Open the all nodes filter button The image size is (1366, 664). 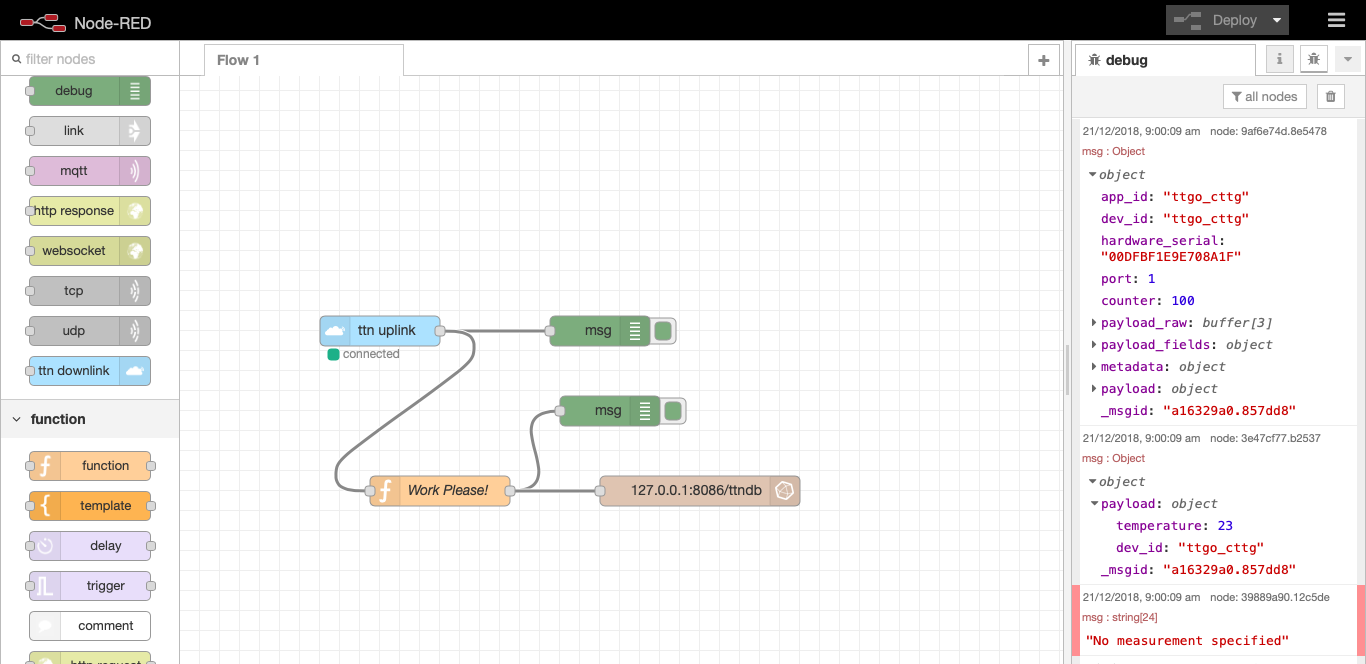(1265, 97)
